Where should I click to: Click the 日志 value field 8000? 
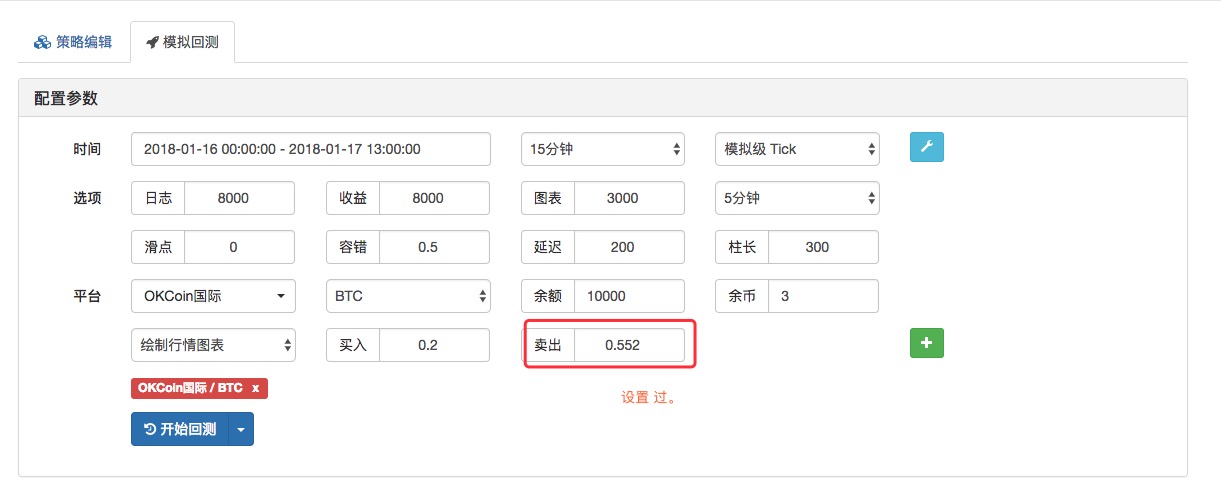[x=239, y=198]
